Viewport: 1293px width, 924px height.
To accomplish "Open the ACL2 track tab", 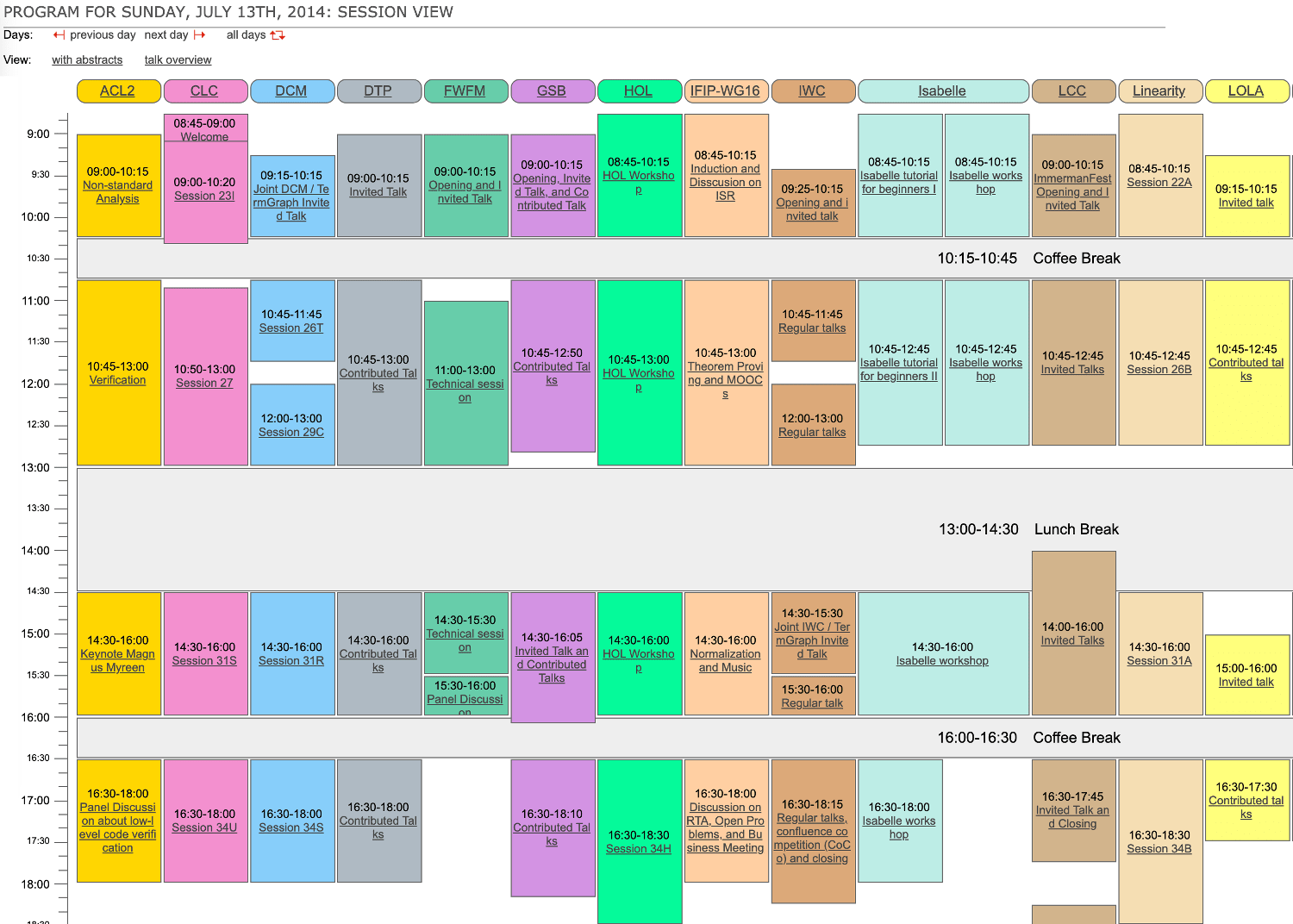I will [x=118, y=91].
